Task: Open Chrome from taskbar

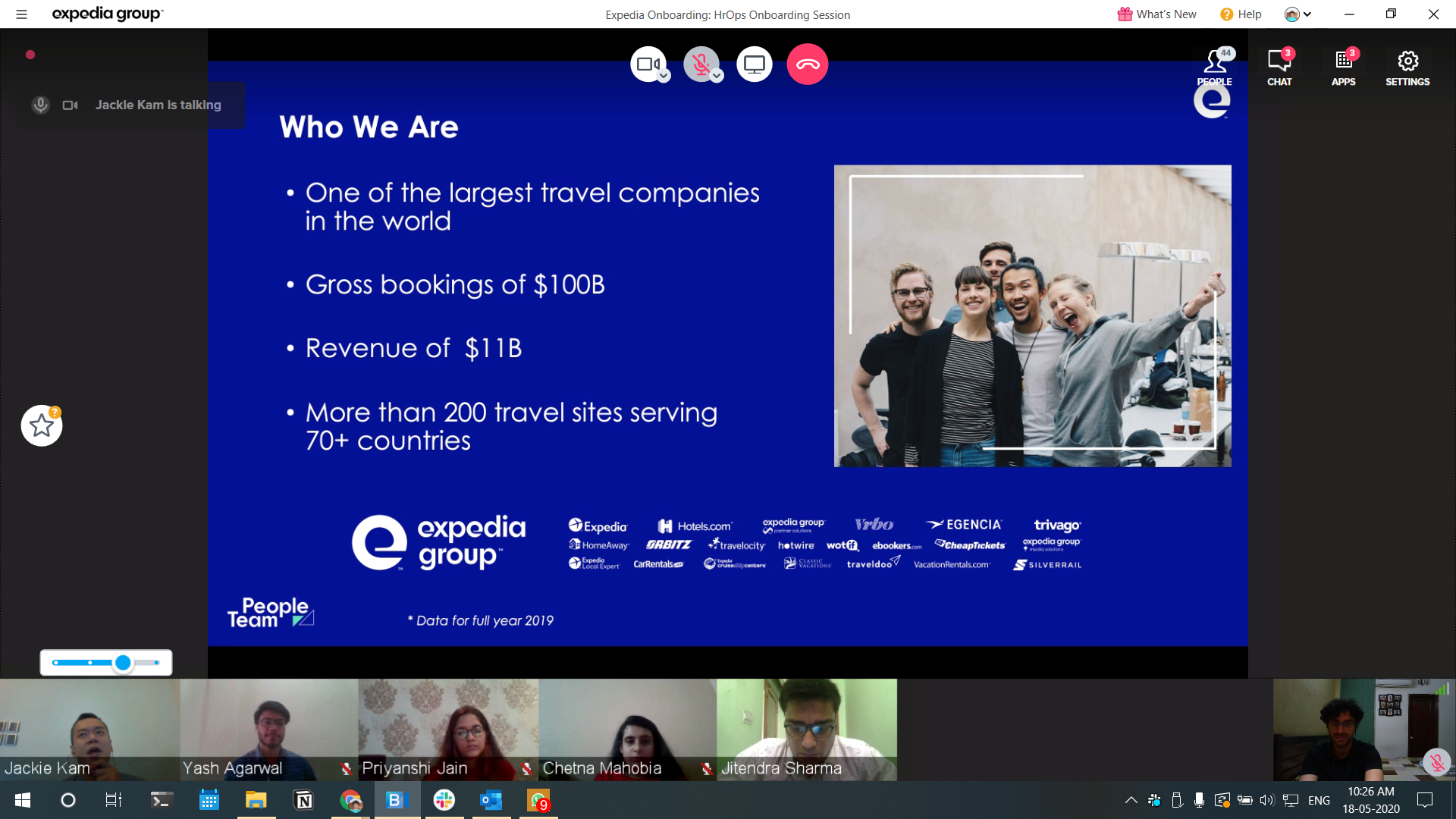Action: point(350,800)
